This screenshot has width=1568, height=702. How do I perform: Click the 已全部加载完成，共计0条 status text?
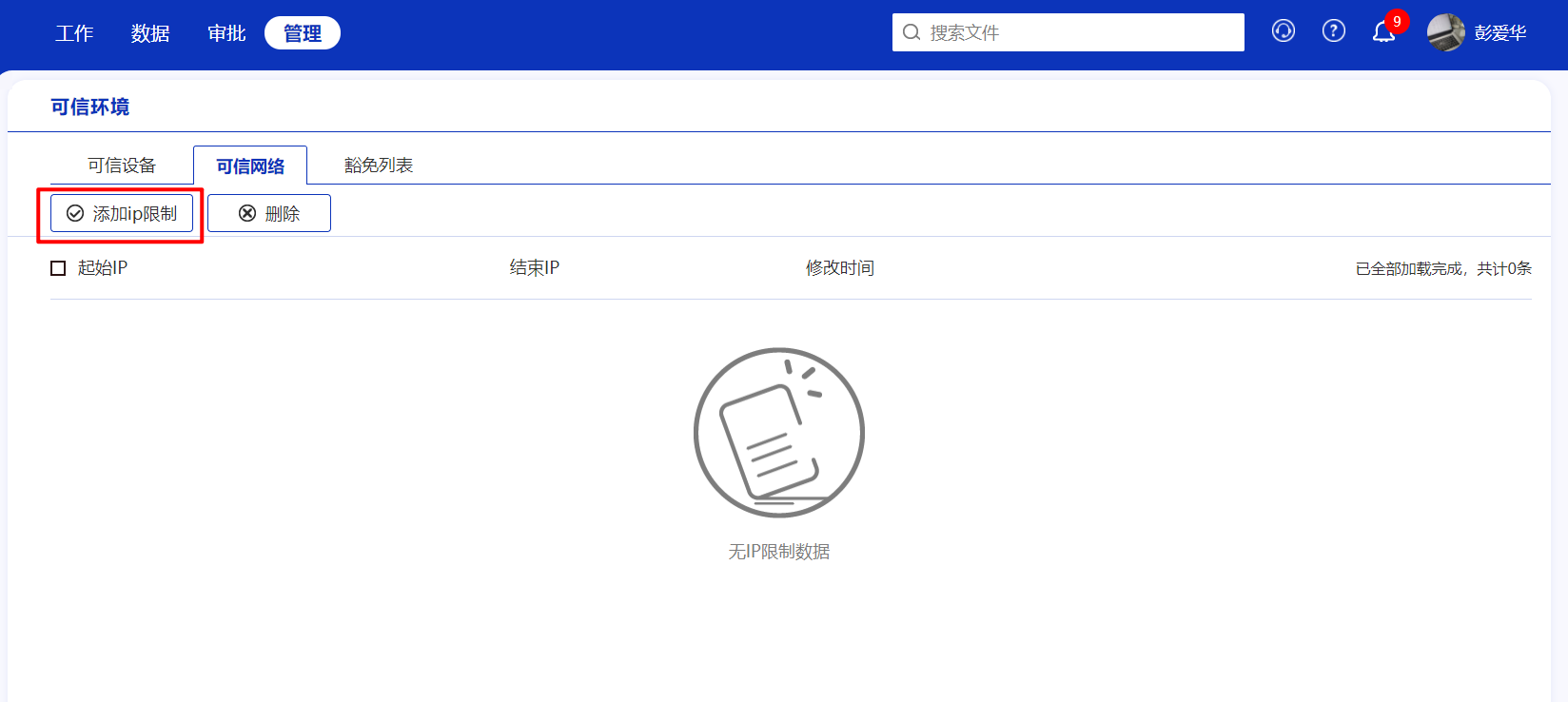click(x=1443, y=269)
